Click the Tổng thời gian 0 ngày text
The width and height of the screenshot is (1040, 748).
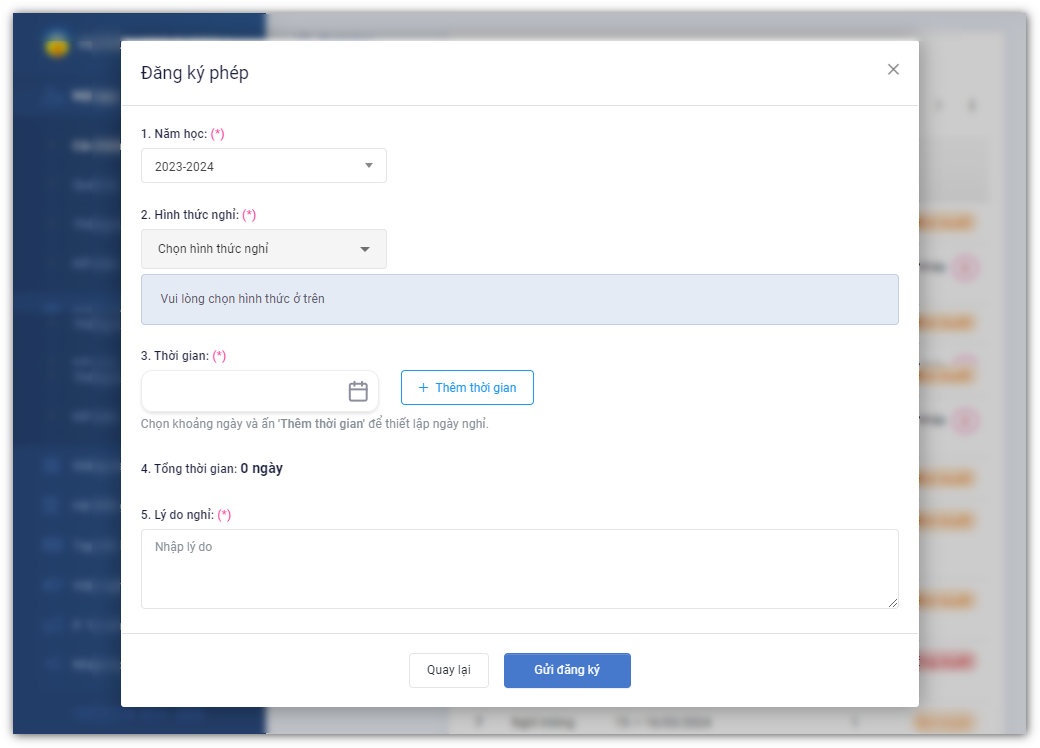(212, 469)
